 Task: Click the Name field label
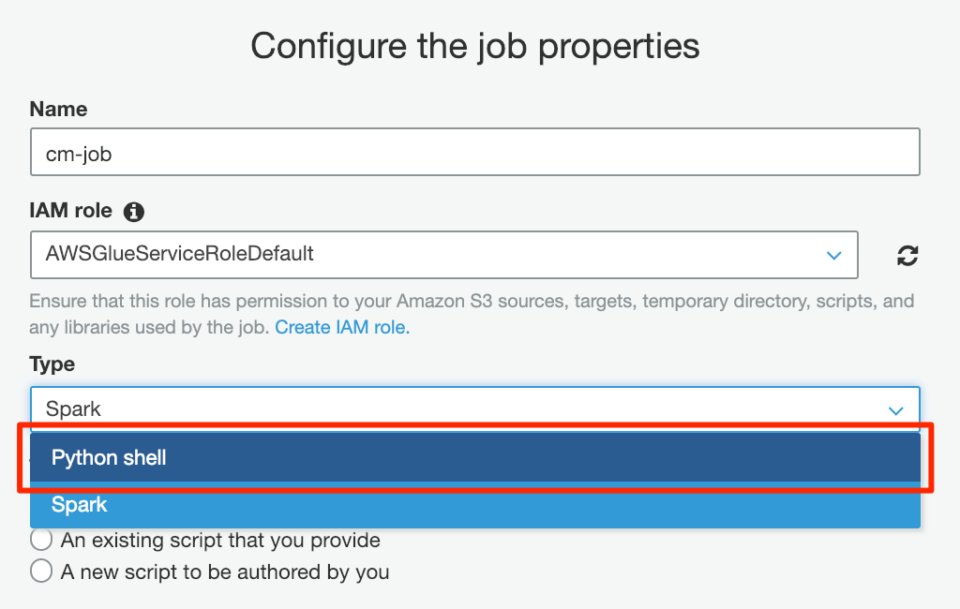(58, 109)
